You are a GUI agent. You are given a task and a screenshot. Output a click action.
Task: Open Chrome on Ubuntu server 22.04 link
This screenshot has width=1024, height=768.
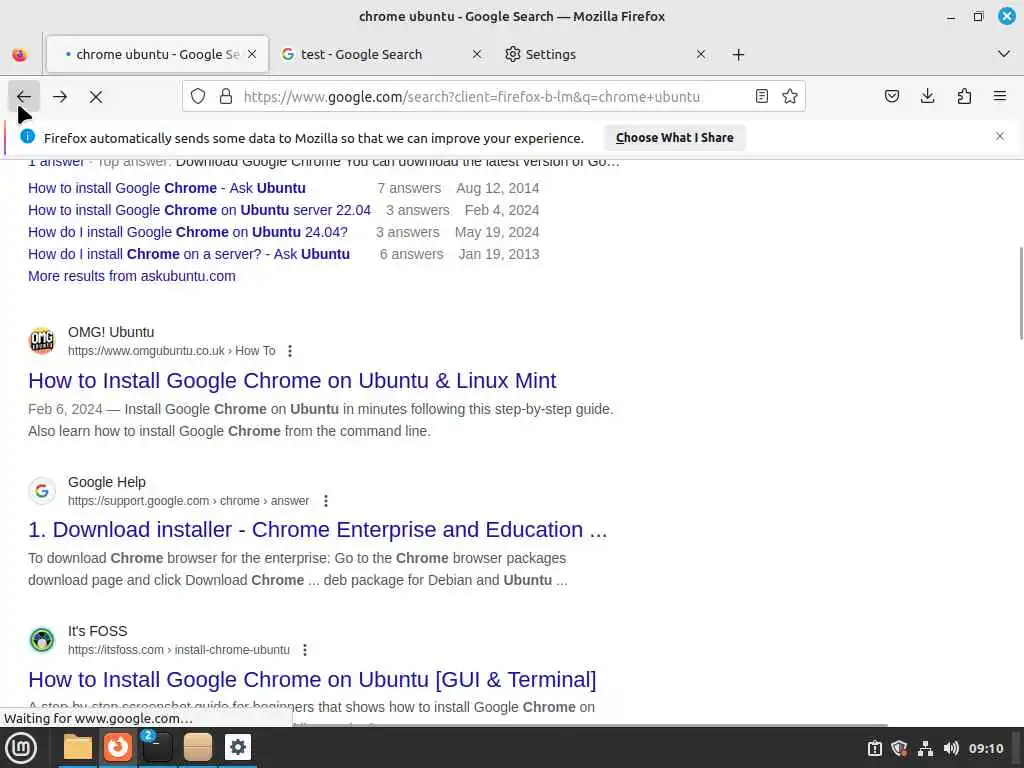(199, 210)
